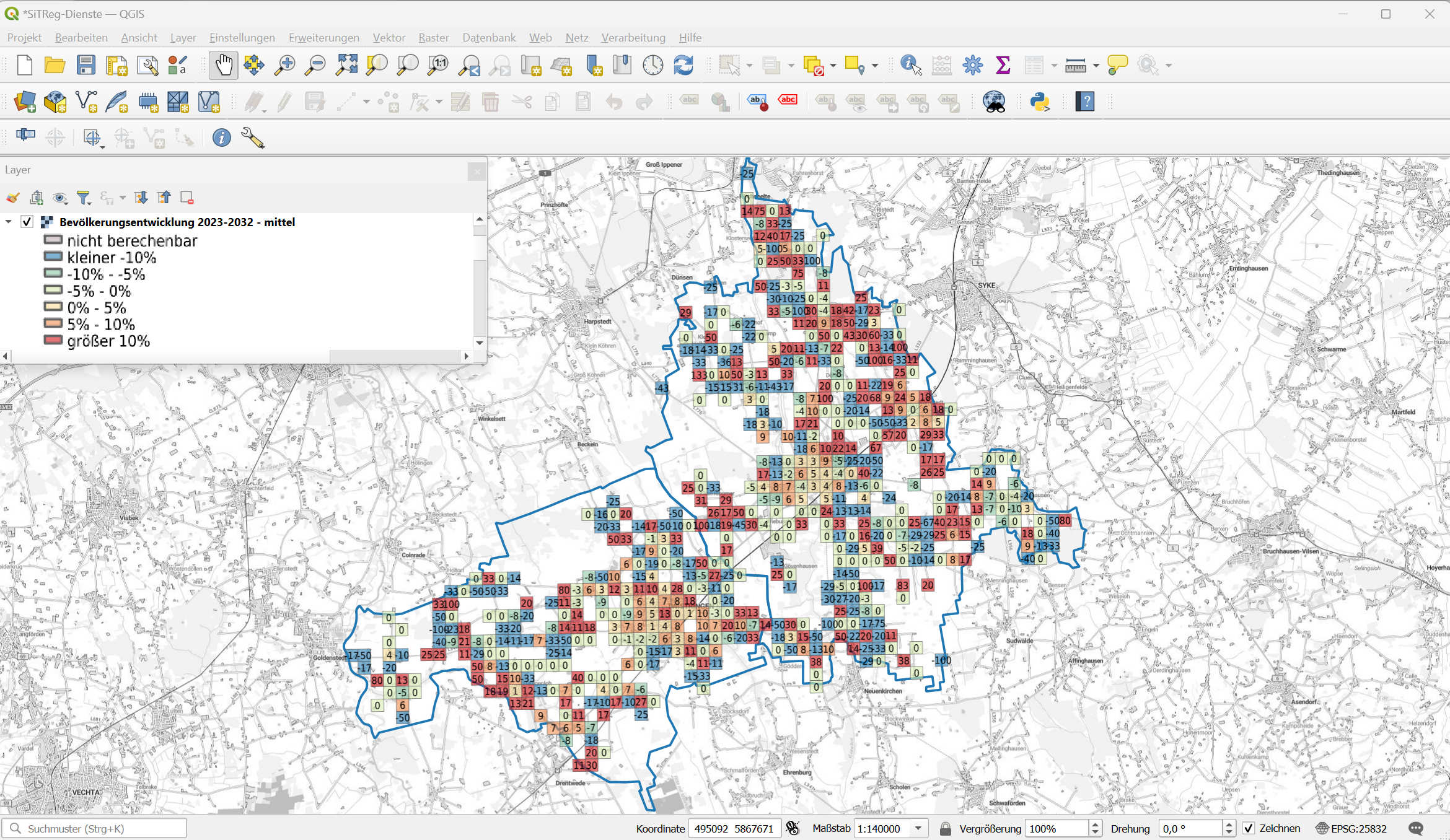Click the 'nicht berechenbar' legend swatch
The image size is (1450, 840).
coord(53,240)
